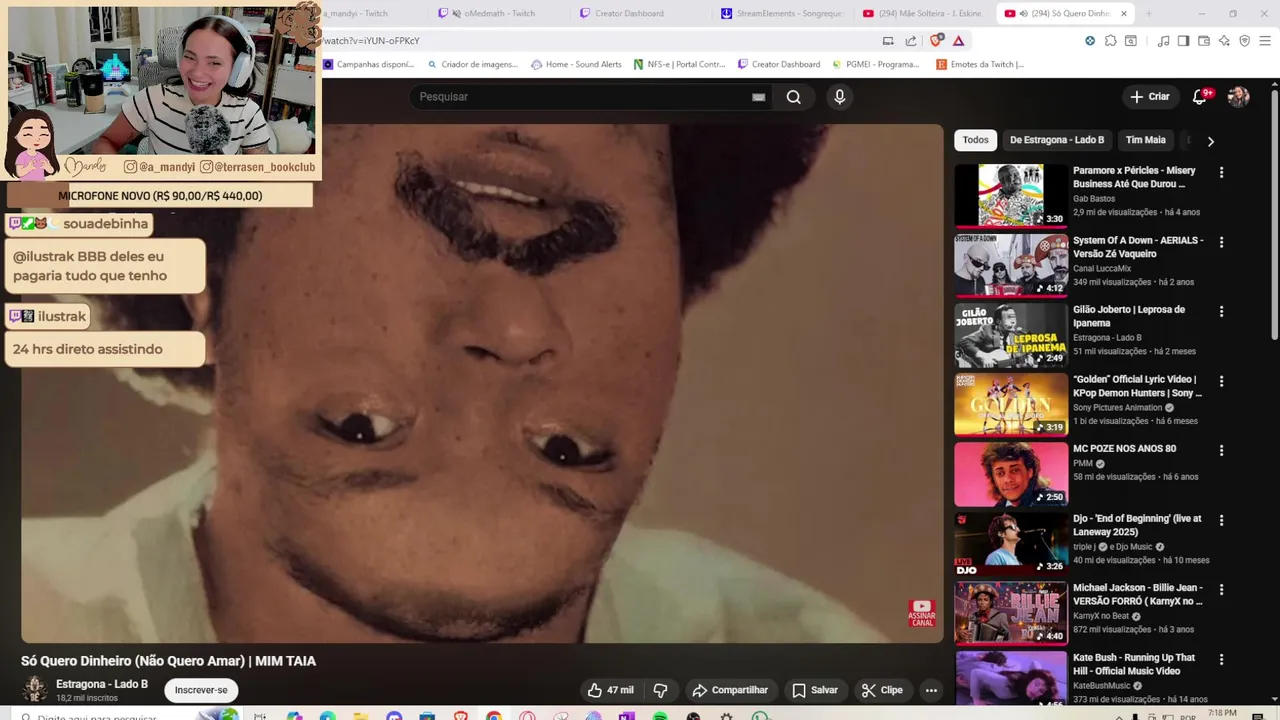
Task: Open Brave main hamburger menu
Action: point(1264,41)
